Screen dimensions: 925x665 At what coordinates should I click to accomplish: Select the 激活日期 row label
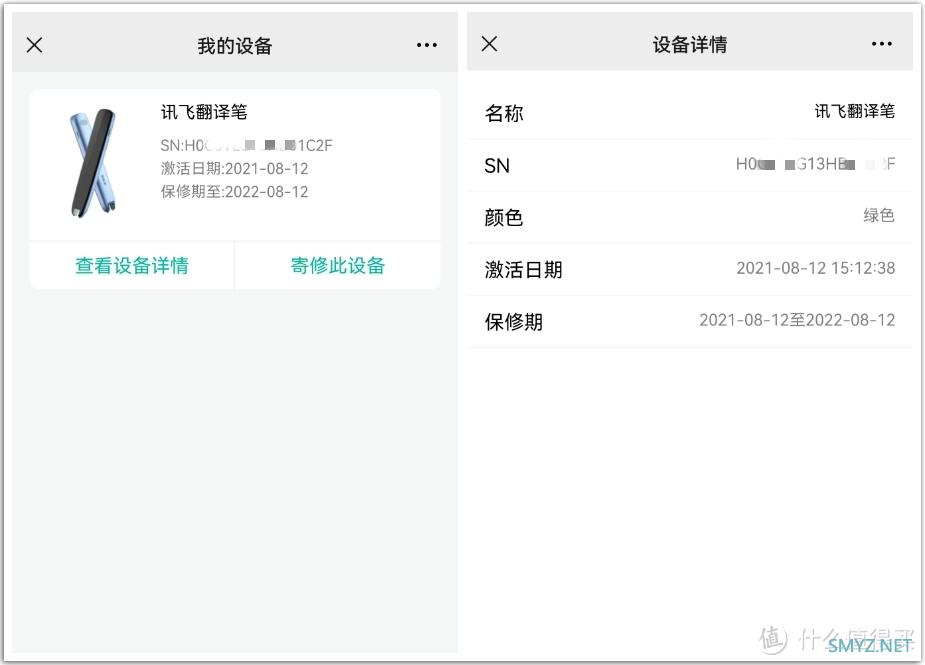click(x=523, y=270)
